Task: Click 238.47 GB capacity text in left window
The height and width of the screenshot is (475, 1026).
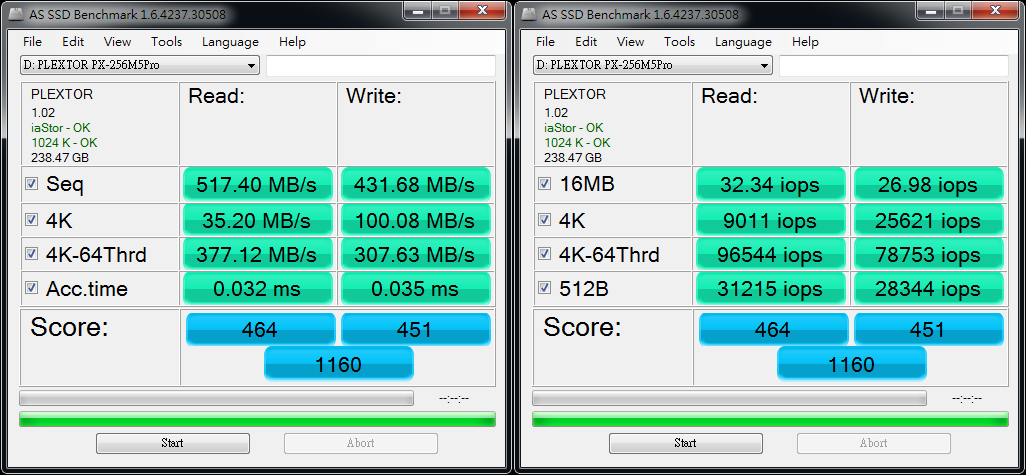Action: pos(60,158)
